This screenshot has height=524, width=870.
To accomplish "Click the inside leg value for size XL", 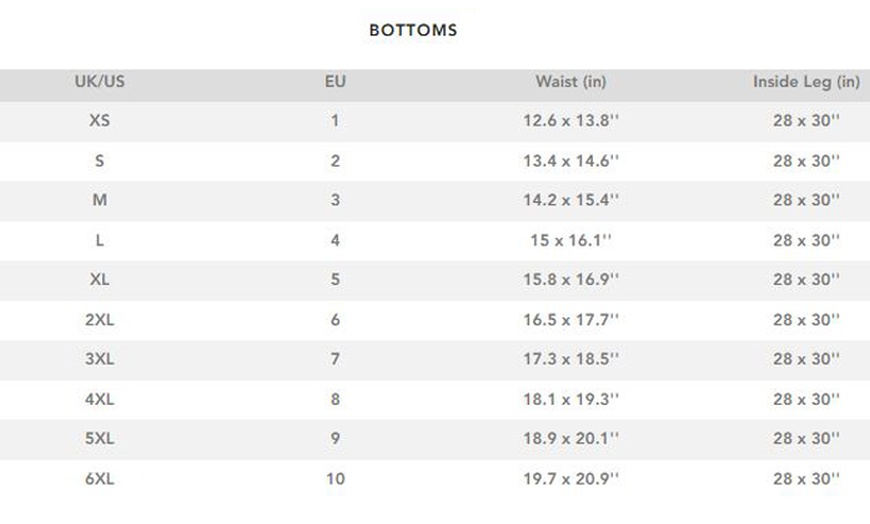I will click(806, 280).
